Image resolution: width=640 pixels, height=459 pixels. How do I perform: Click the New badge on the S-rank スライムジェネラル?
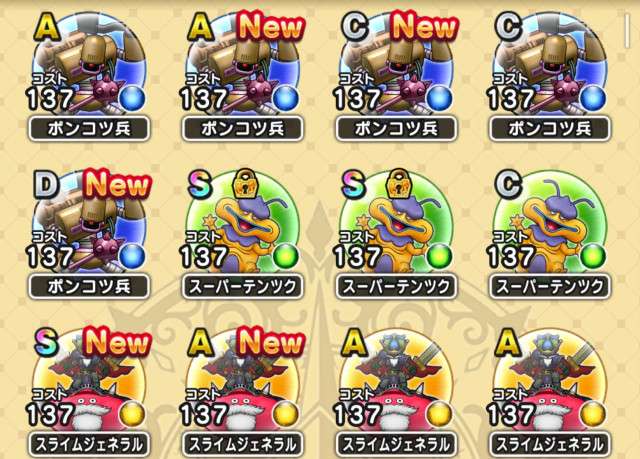[x=118, y=342]
